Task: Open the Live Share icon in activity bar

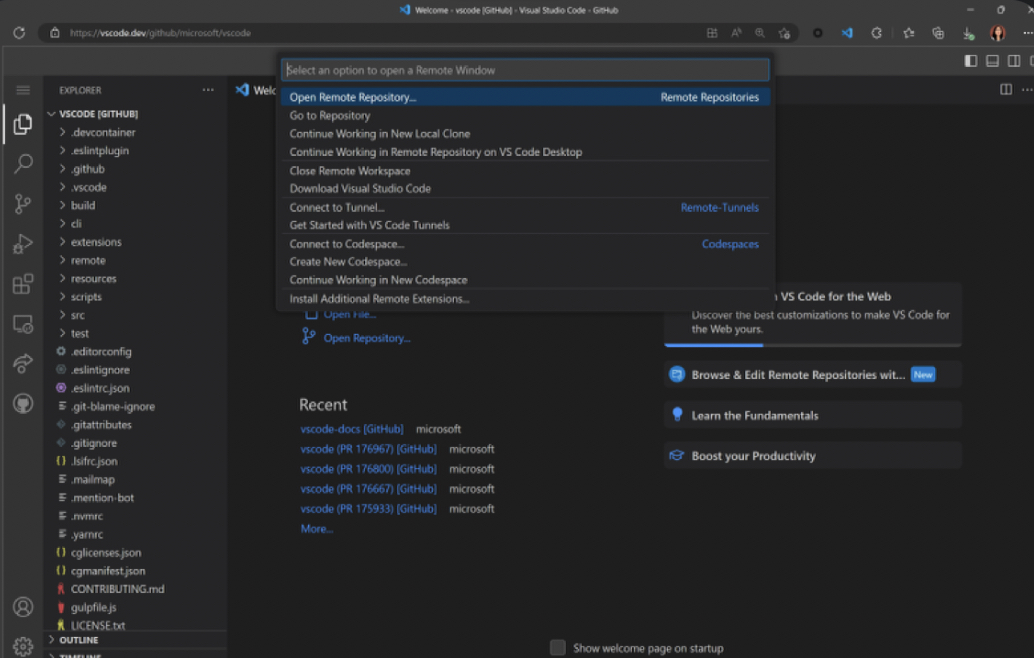Action: point(23,364)
